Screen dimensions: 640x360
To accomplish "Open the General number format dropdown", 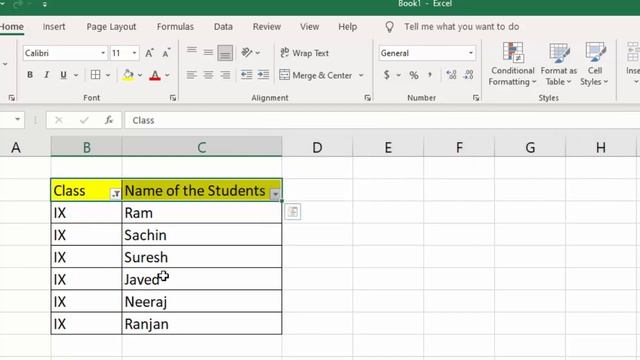I will (x=471, y=53).
